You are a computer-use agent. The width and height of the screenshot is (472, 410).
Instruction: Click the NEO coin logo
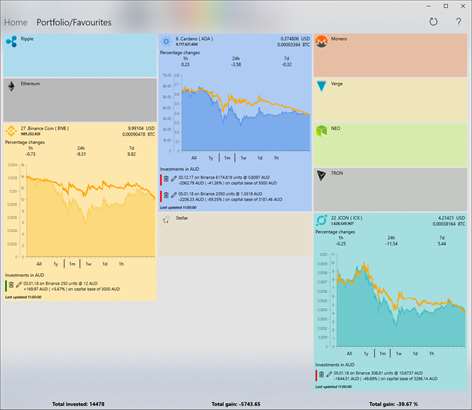pos(321,131)
